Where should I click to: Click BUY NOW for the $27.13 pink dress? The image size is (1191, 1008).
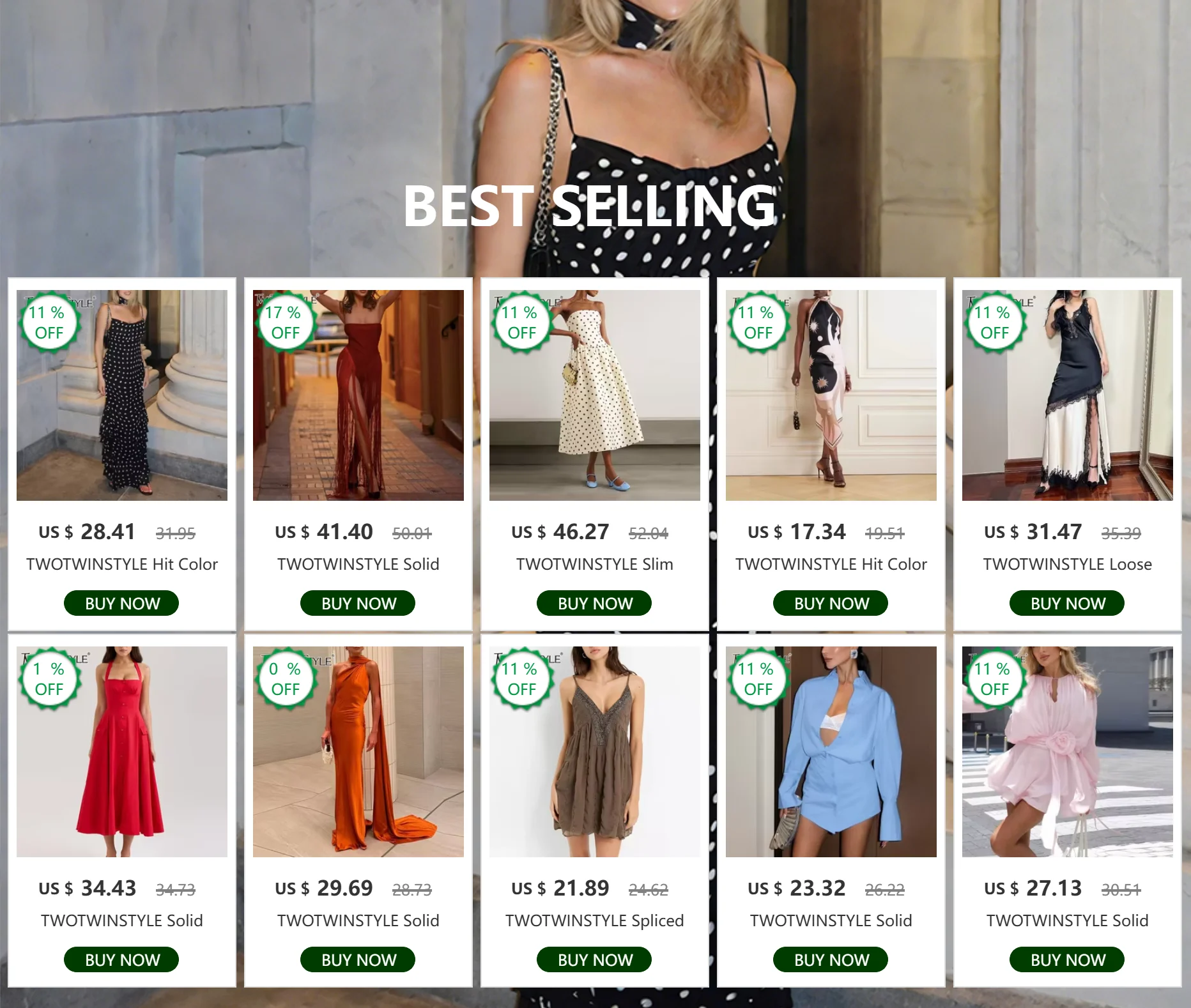pyautogui.click(x=1067, y=959)
